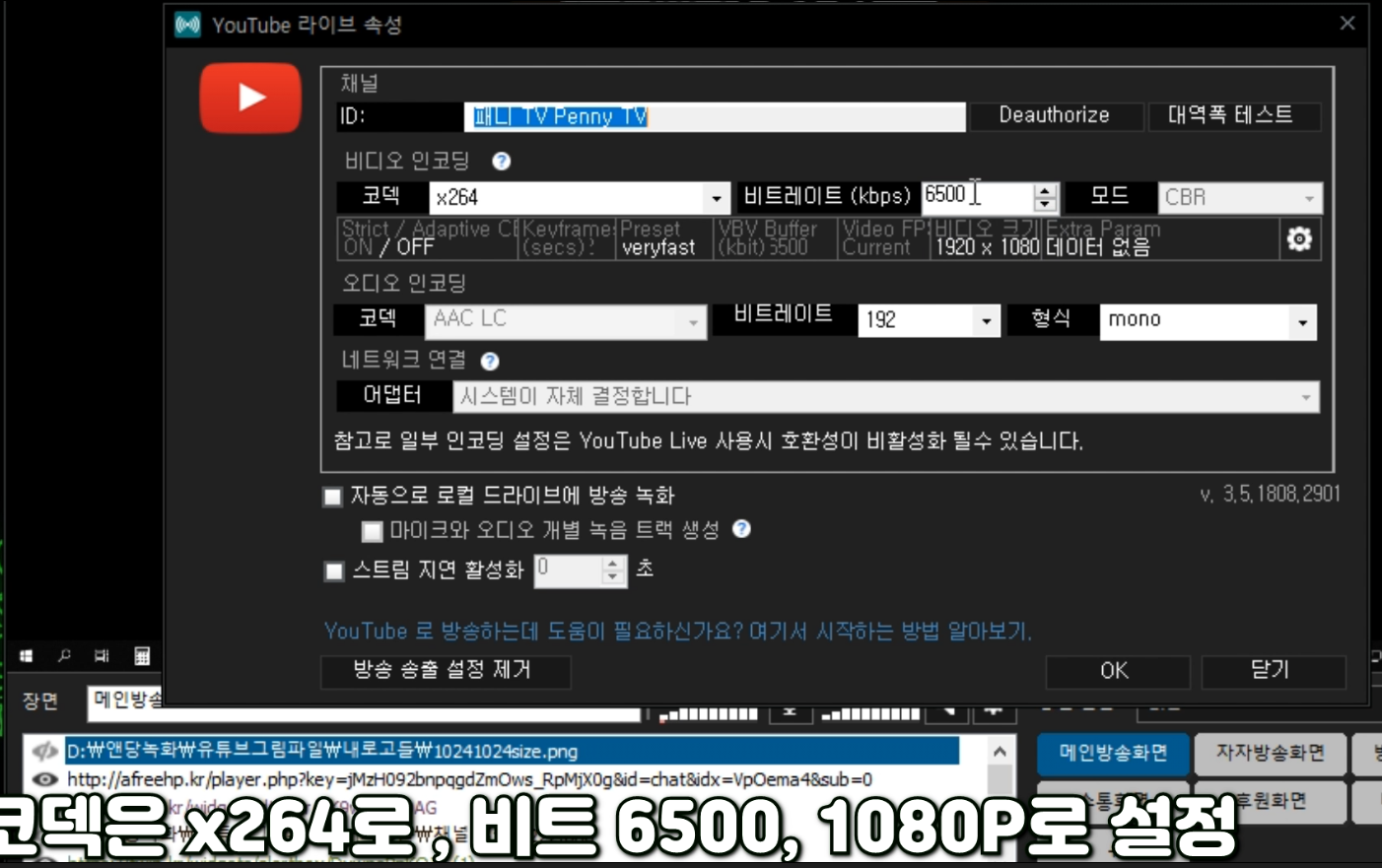Click the Windows Start icon
The height and width of the screenshot is (868, 1382).
pos(27,656)
